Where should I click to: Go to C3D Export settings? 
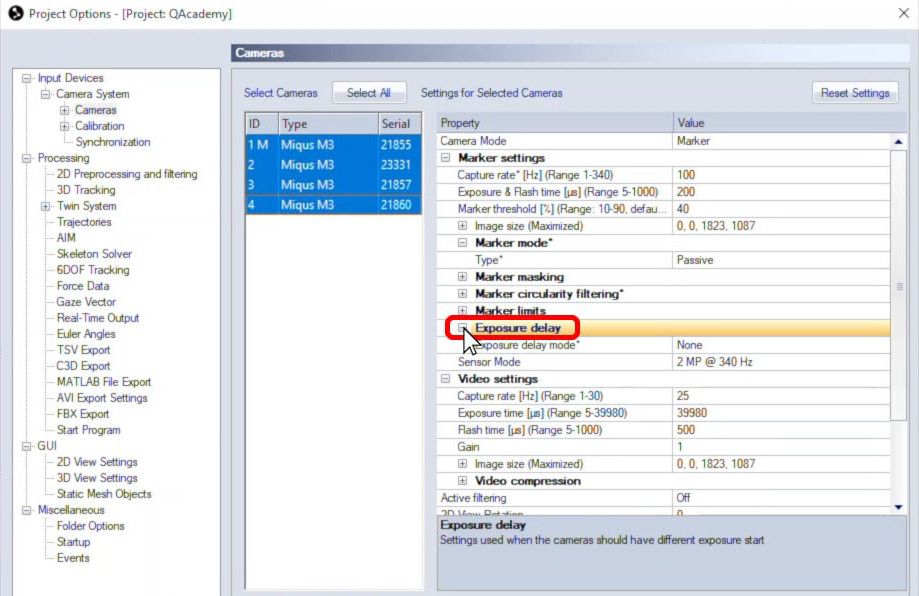(x=83, y=366)
